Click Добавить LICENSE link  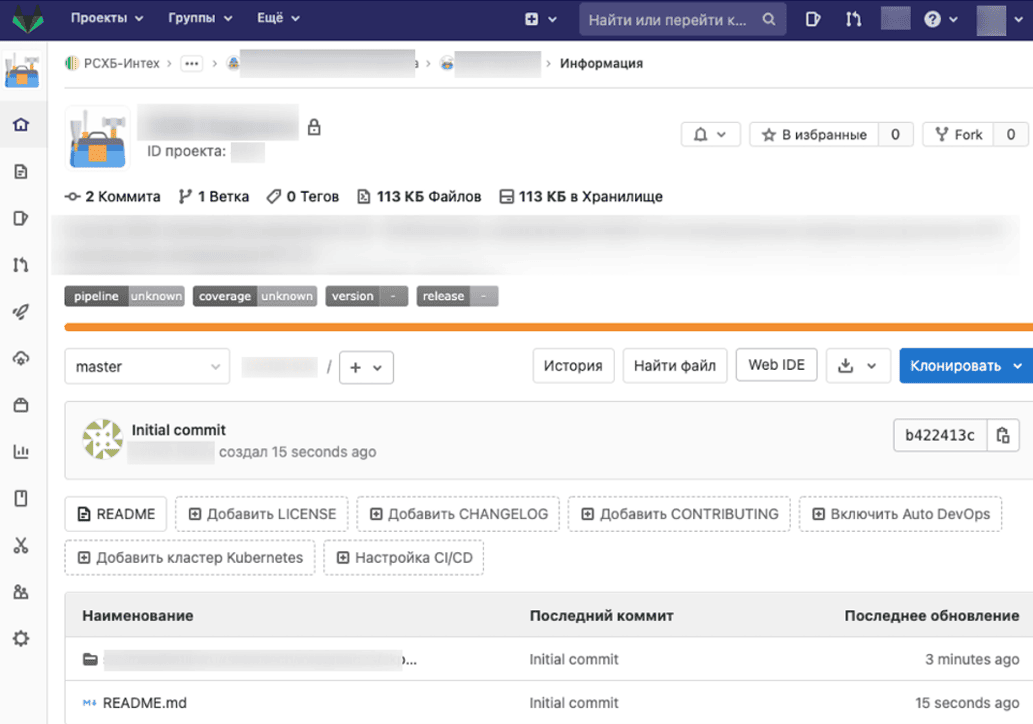coord(262,514)
